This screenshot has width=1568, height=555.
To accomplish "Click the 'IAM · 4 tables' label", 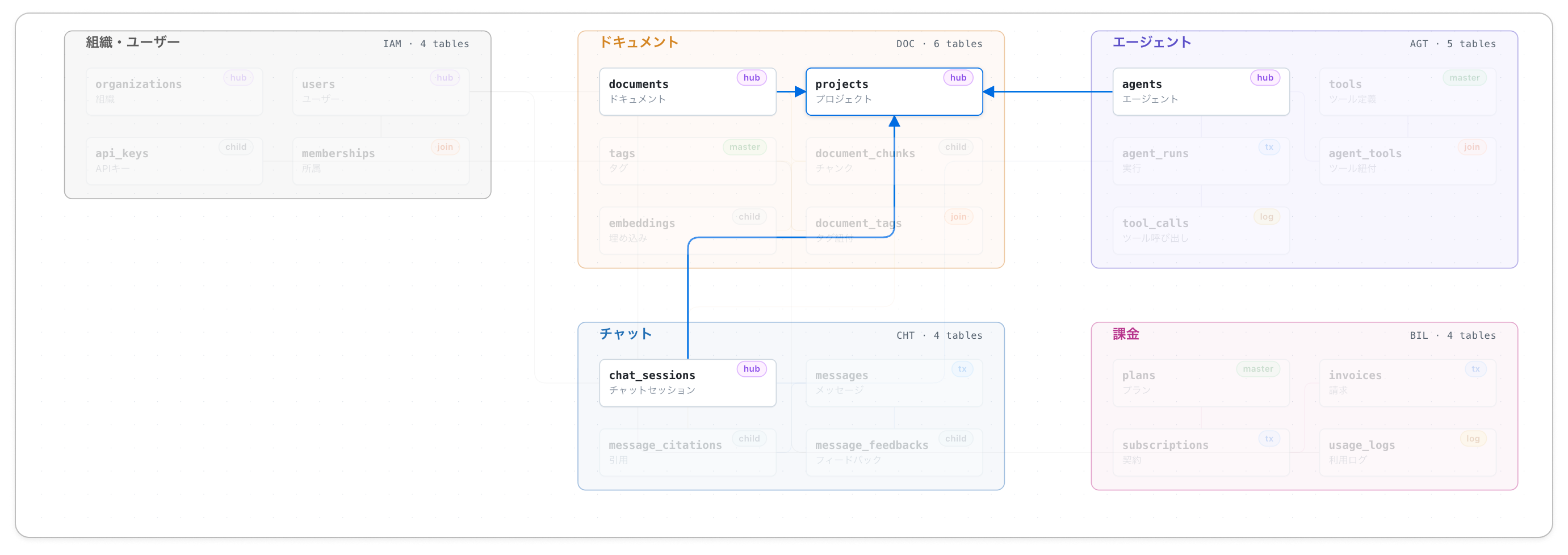I will click(x=426, y=44).
